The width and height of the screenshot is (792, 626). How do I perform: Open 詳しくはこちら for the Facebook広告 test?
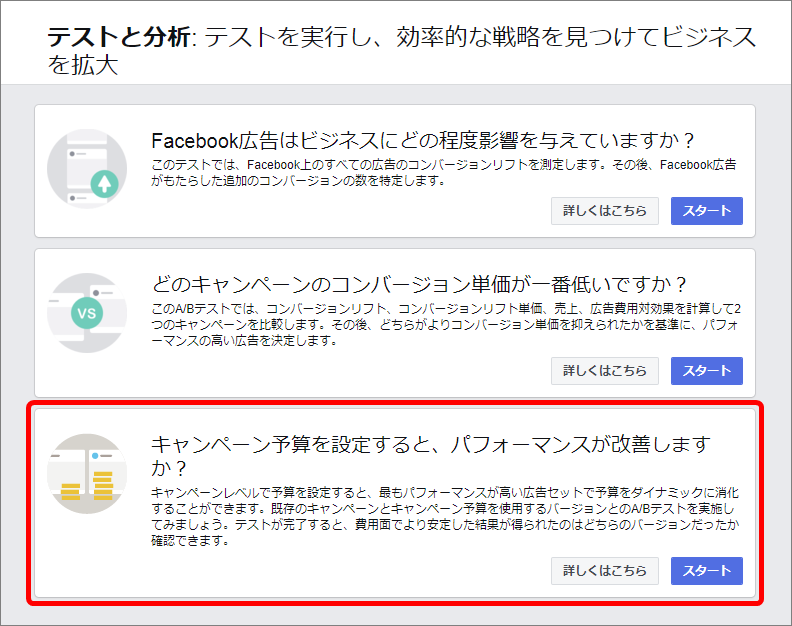click(605, 211)
